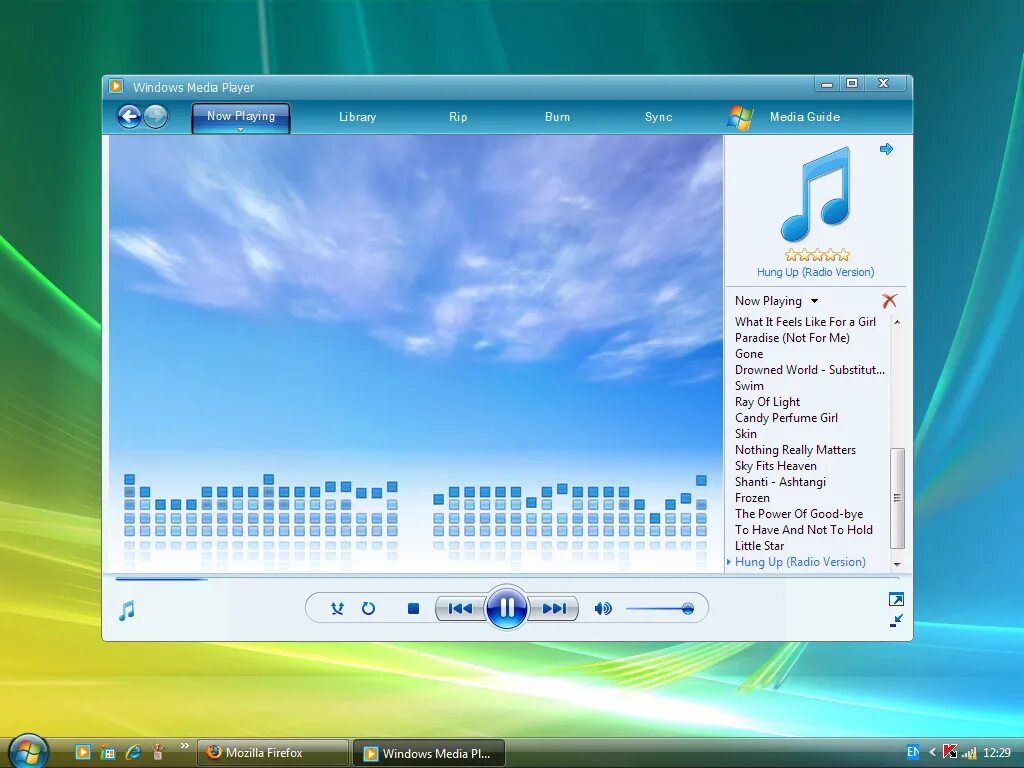The width and height of the screenshot is (1024, 768).
Task: Click the Windows Media Player taskbar button
Action: [429, 753]
